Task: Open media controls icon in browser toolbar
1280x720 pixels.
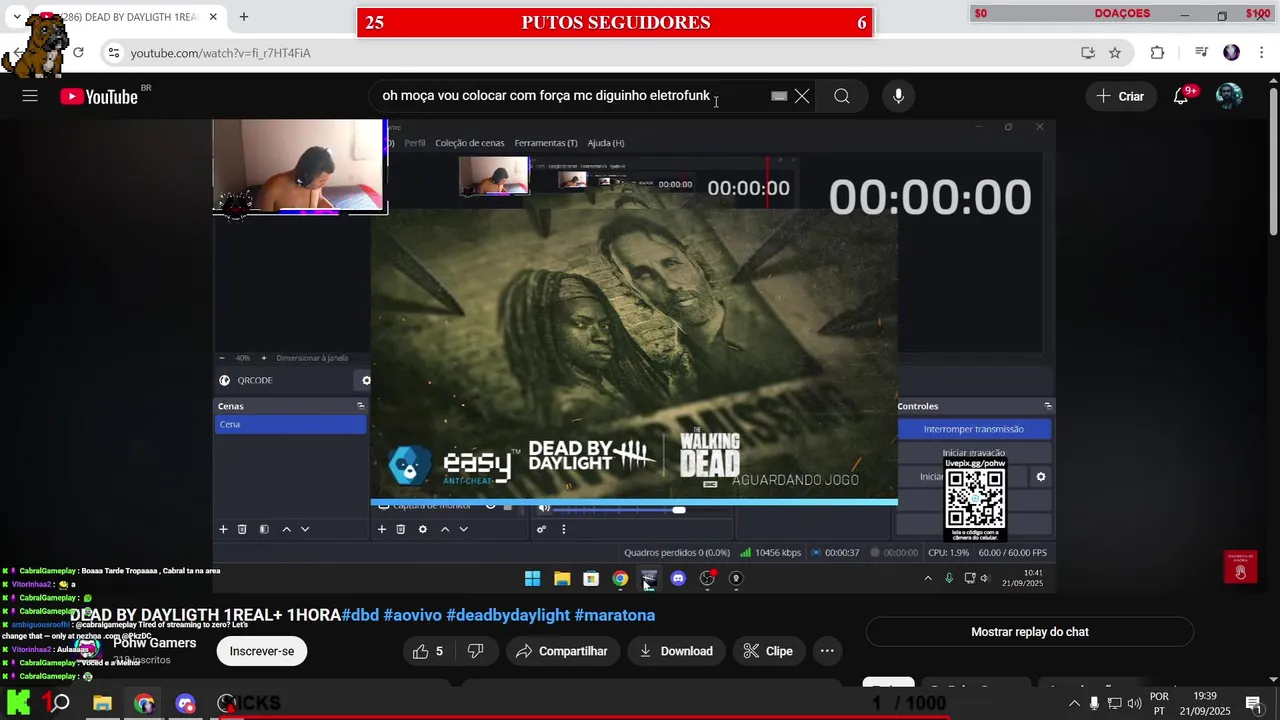Action: pos(1202,52)
